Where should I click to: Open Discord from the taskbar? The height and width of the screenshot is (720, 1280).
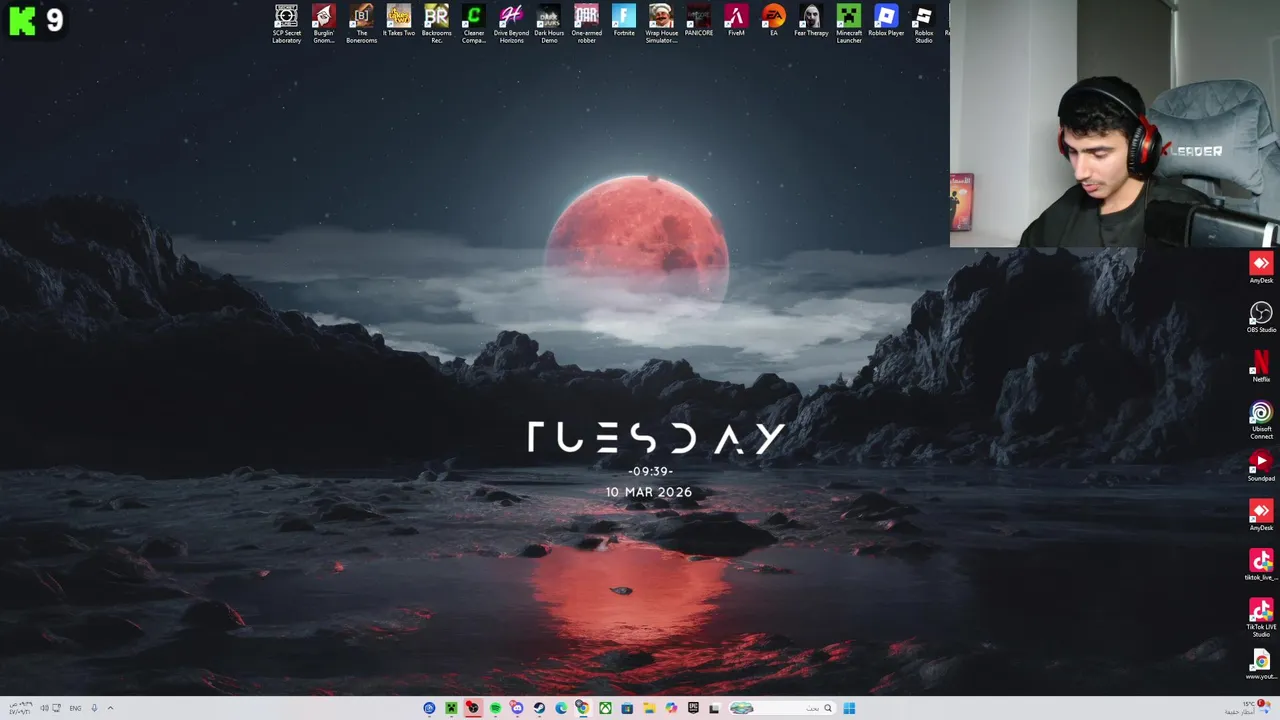517,708
